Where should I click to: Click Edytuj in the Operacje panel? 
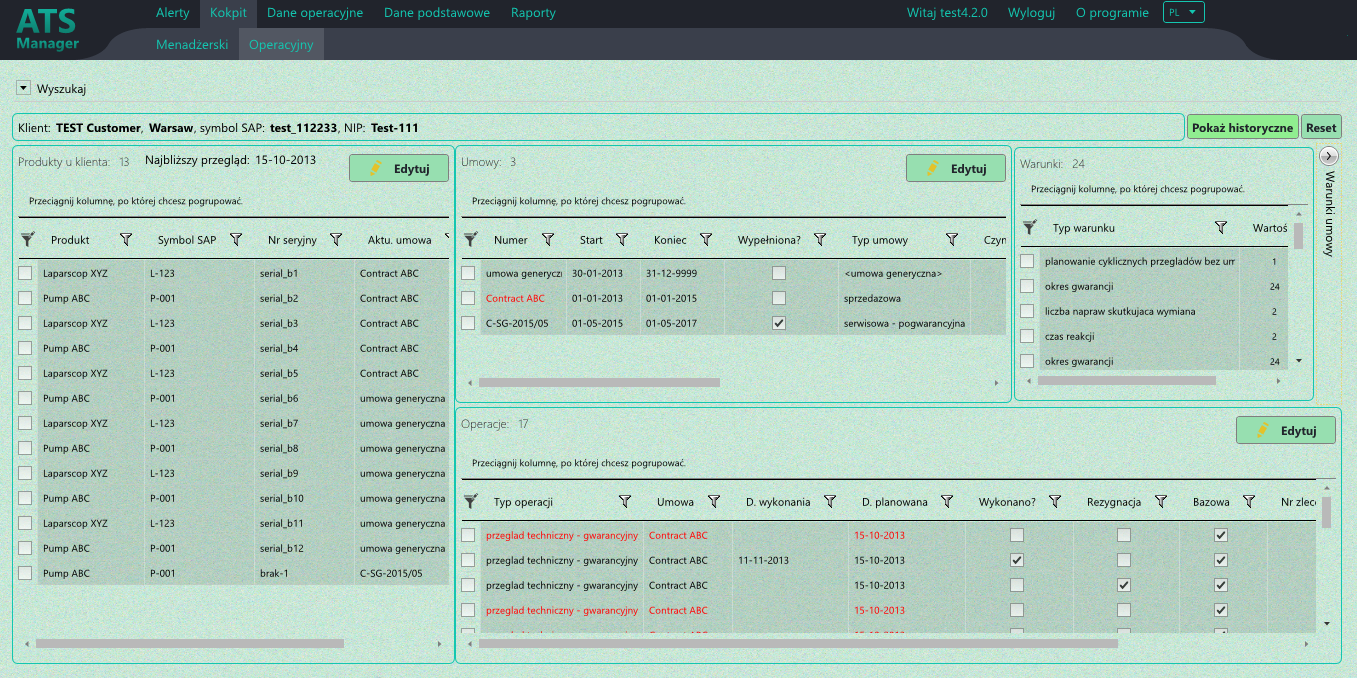click(1286, 430)
